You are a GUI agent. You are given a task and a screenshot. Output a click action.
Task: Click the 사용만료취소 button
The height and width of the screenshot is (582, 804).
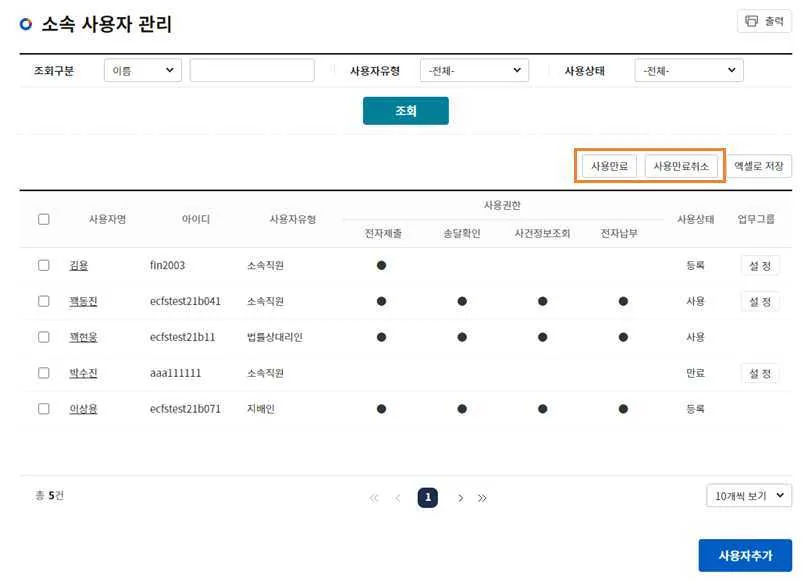(x=681, y=166)
